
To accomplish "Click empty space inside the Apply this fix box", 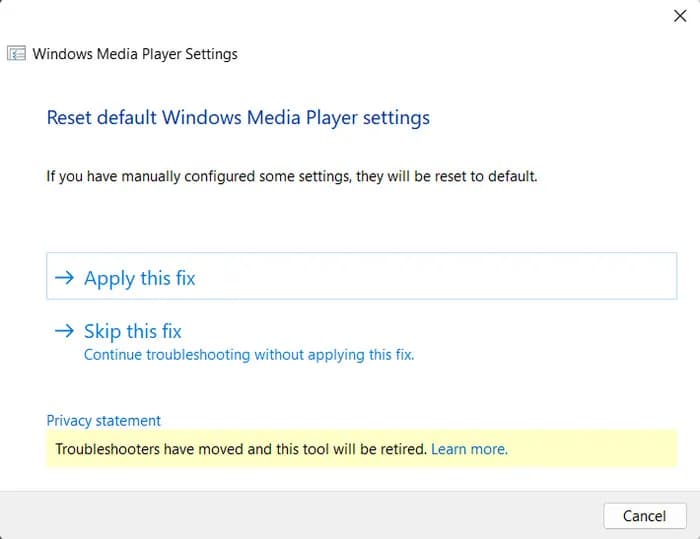I will [x=450, y=276].
